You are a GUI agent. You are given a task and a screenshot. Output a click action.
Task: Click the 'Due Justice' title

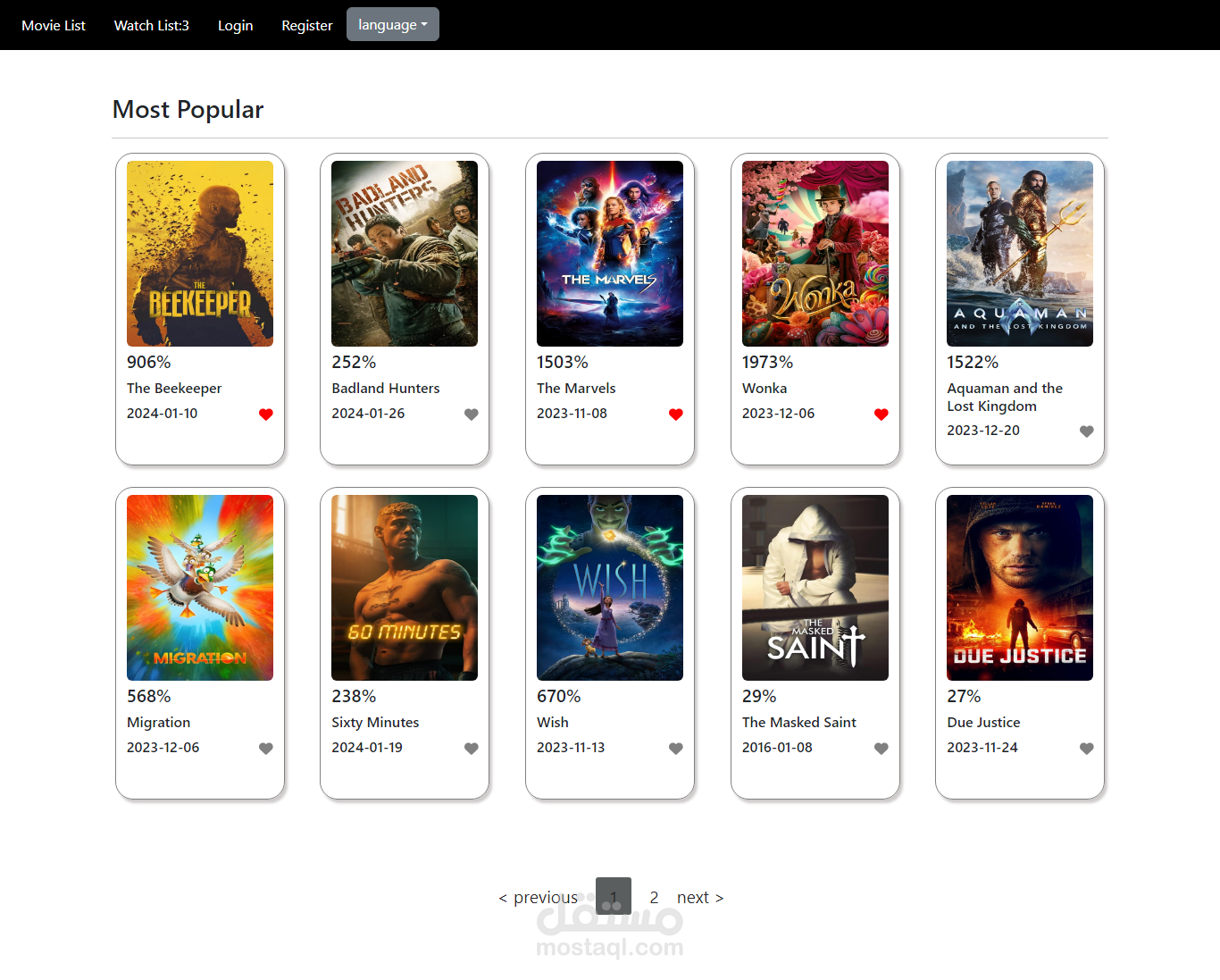pyautogui.click(x=983, y=723)
